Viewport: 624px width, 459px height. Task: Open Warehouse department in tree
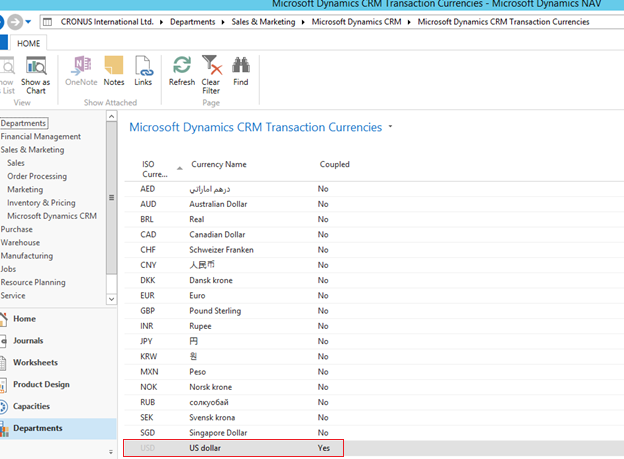(x=20, y=242)
